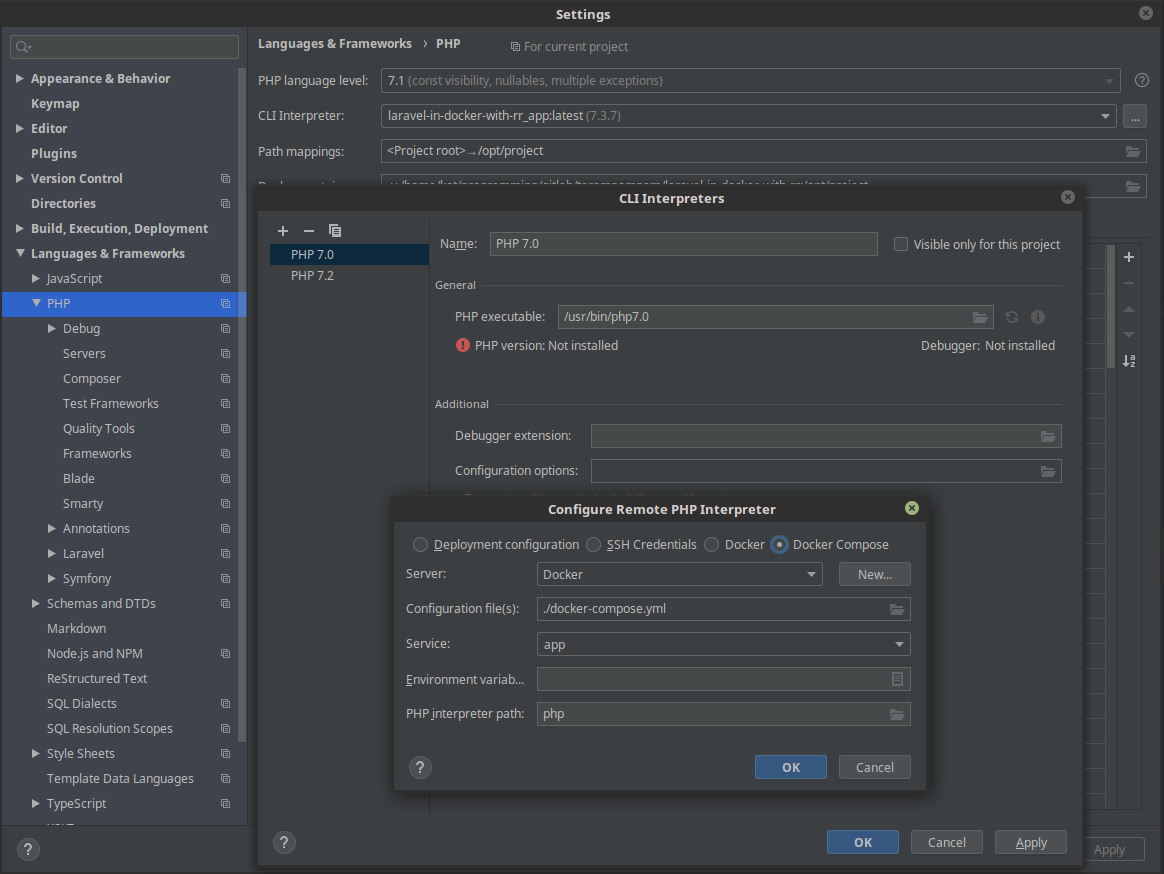Open Server dropdown showing Docker
1164x874 pixels.
click(x=679, y=574)
